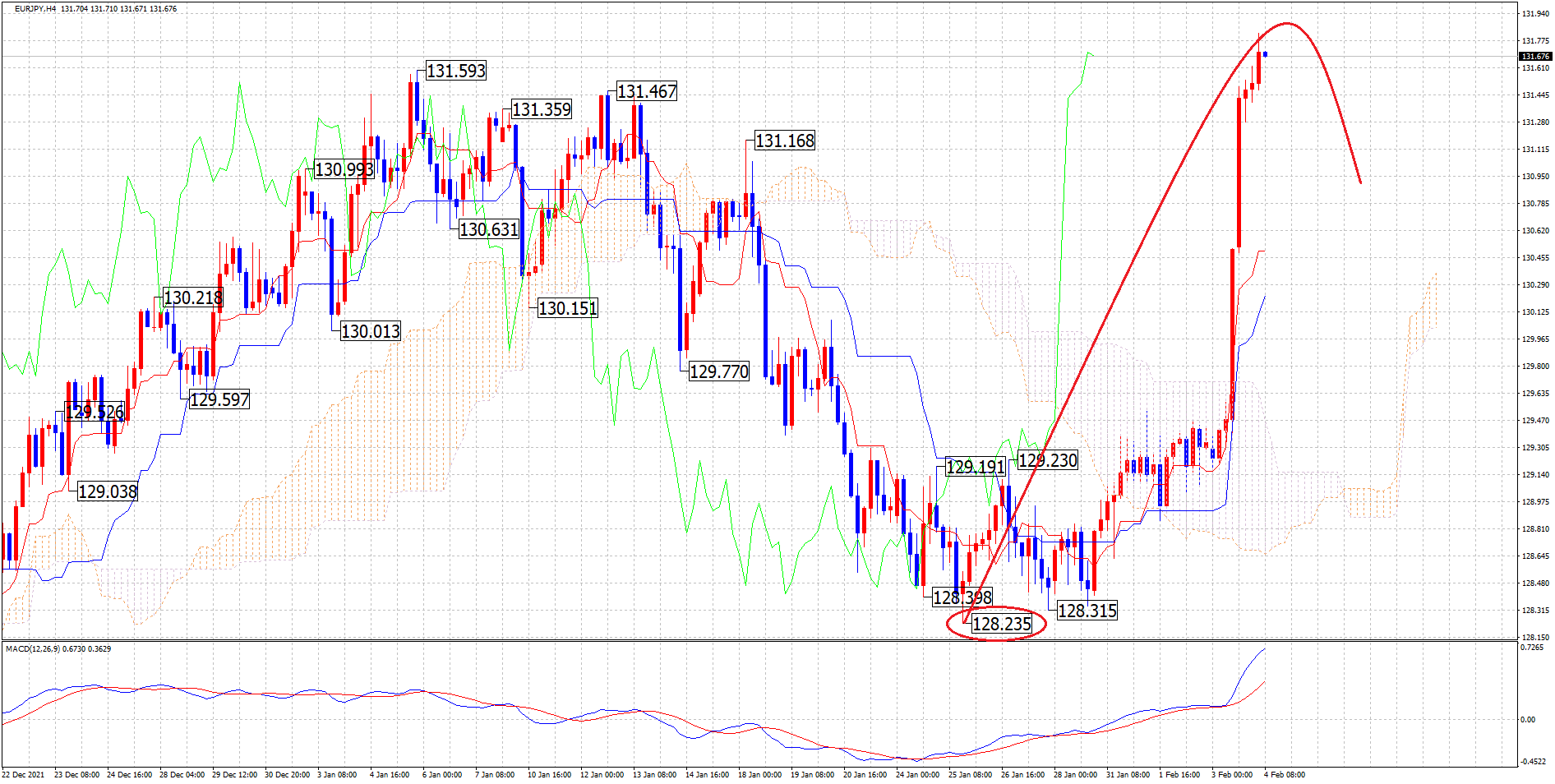Select the circled 128.235 low label

1001,624
